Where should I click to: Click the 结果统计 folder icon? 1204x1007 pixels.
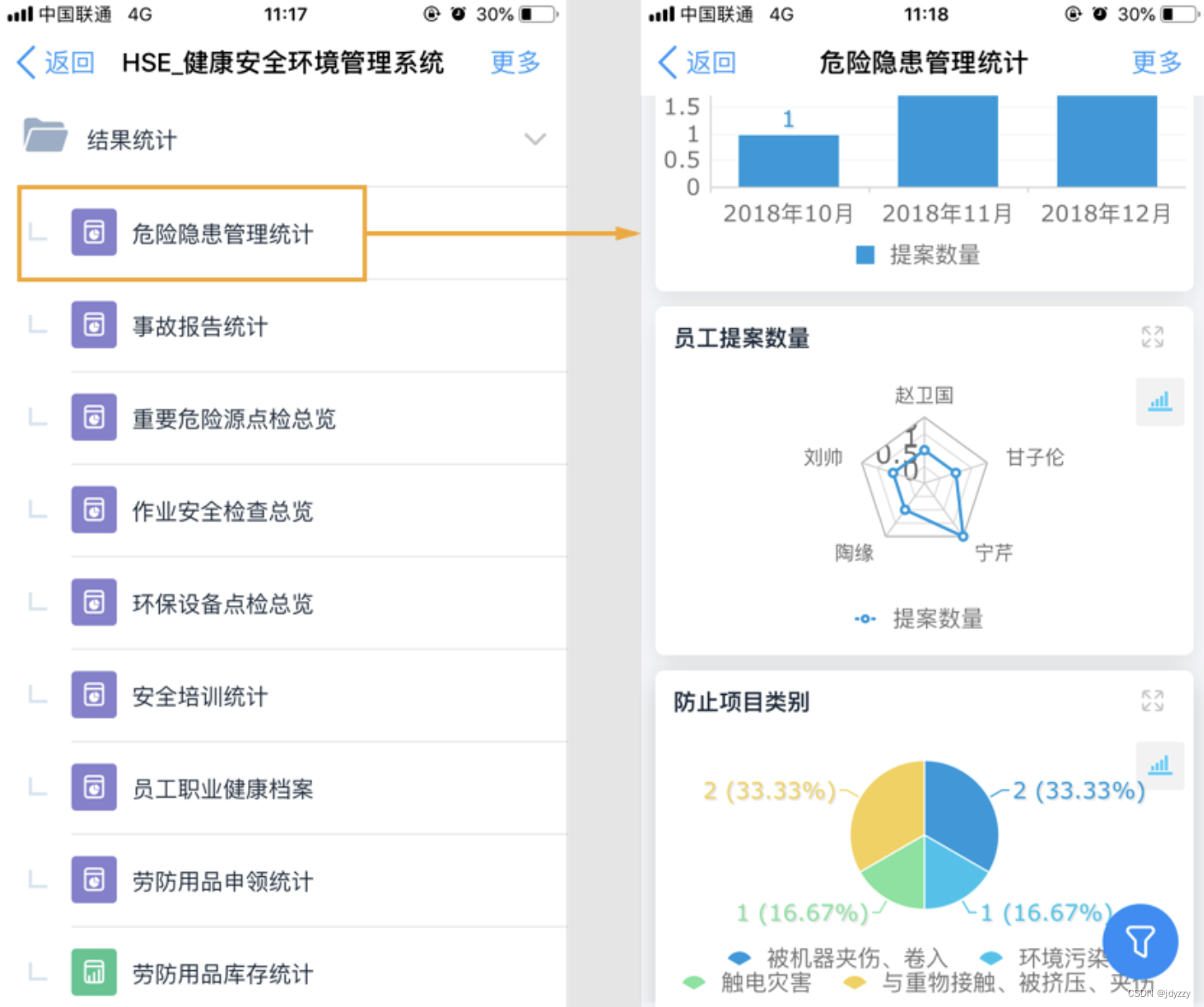[x=44, y=135]
